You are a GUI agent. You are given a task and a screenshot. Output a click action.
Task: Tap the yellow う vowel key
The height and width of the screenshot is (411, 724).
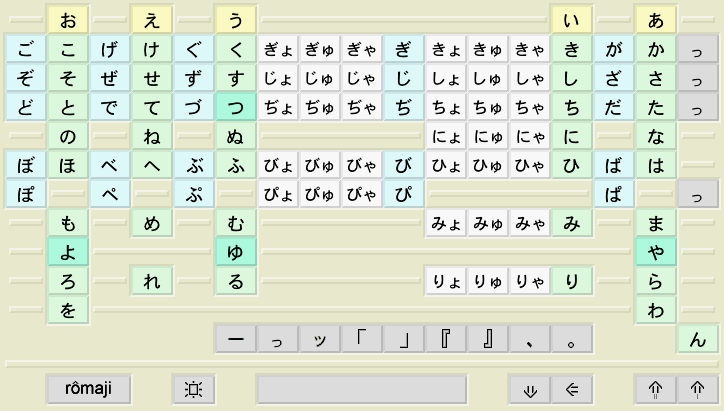(x=235, y=20)
